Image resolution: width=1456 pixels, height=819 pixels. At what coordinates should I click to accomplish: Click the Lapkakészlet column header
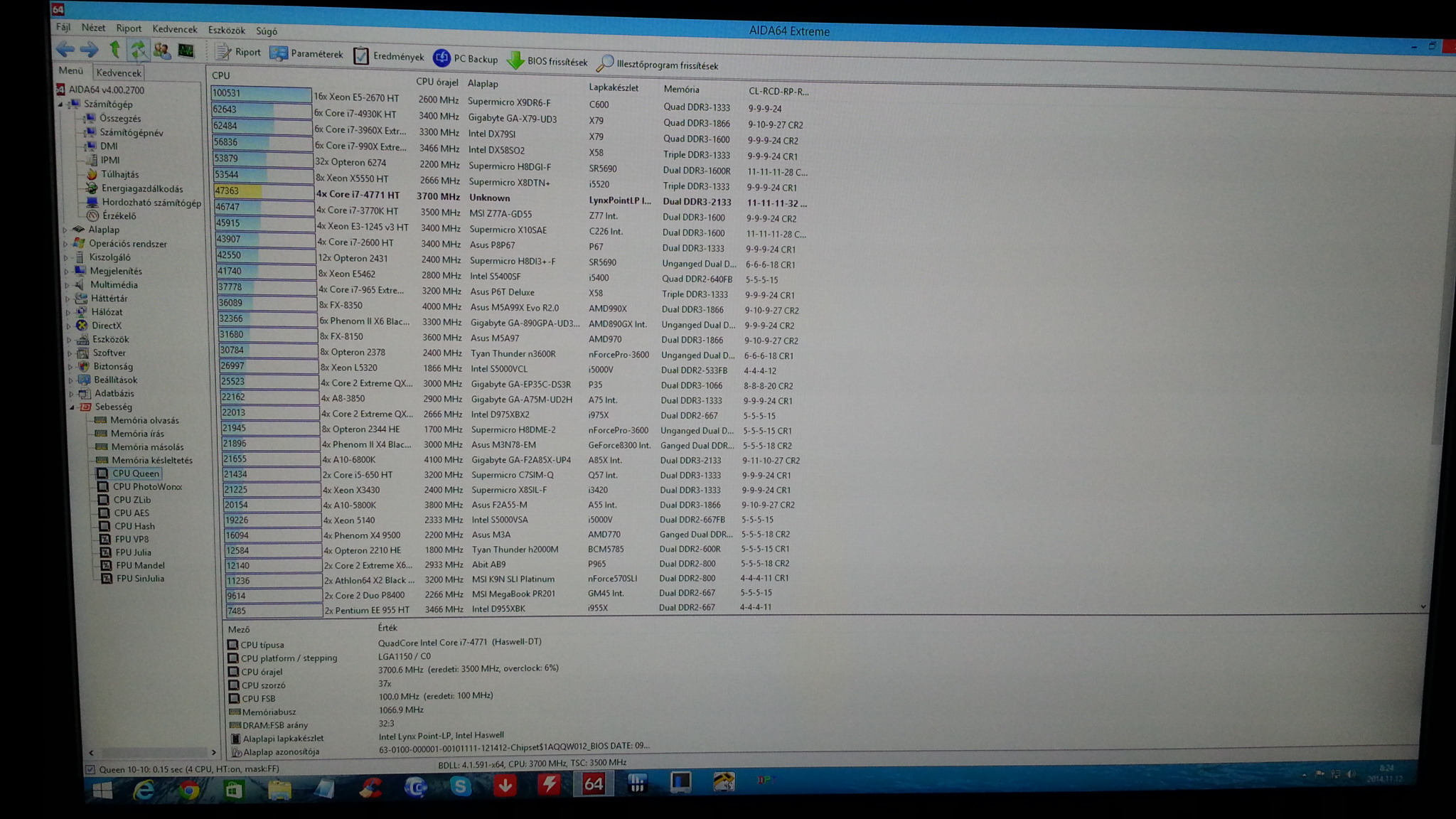(614, 87)
